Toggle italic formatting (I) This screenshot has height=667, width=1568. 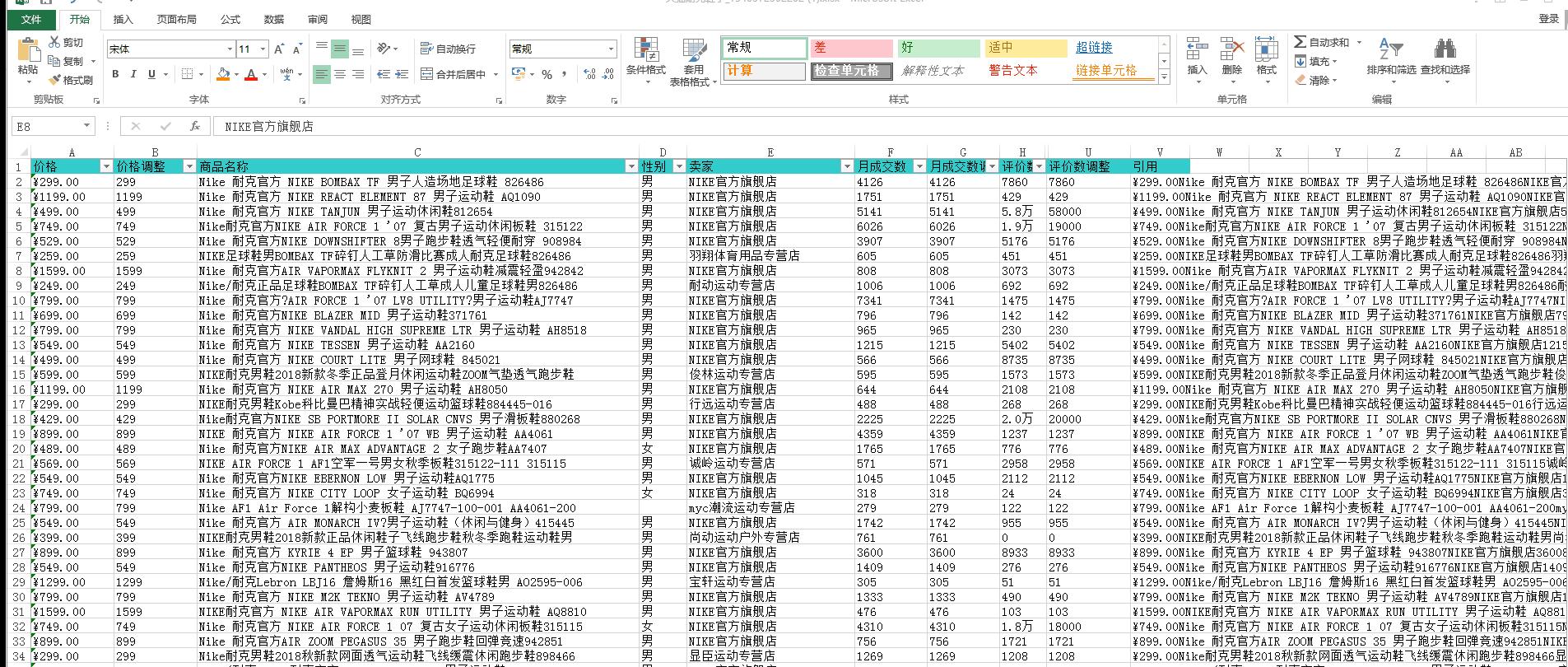pos(133,74)
